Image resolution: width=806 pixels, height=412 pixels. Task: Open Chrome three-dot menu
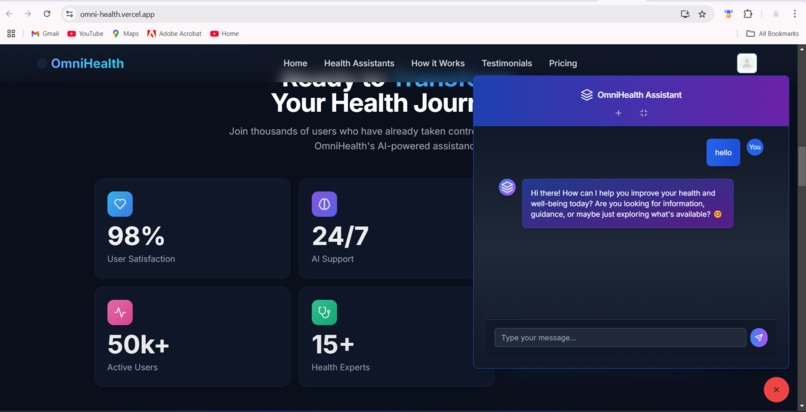tap(795, 14)
